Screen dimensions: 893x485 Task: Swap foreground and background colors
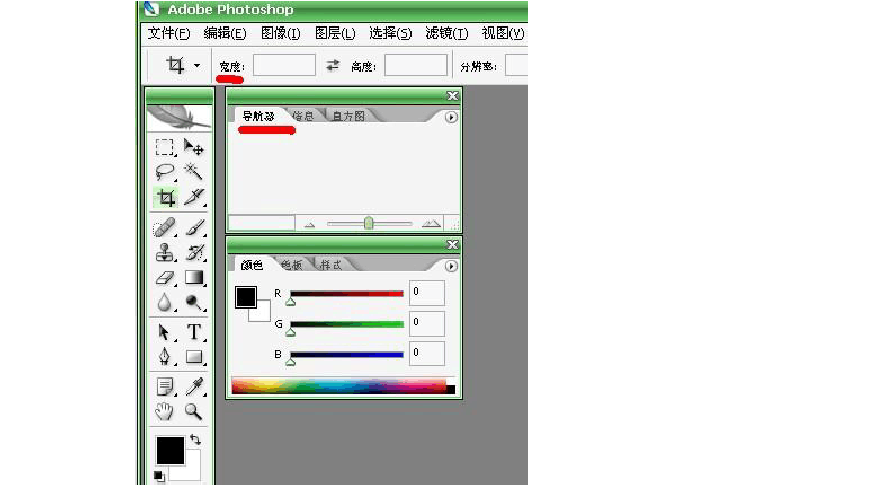(x=195, y=439)
